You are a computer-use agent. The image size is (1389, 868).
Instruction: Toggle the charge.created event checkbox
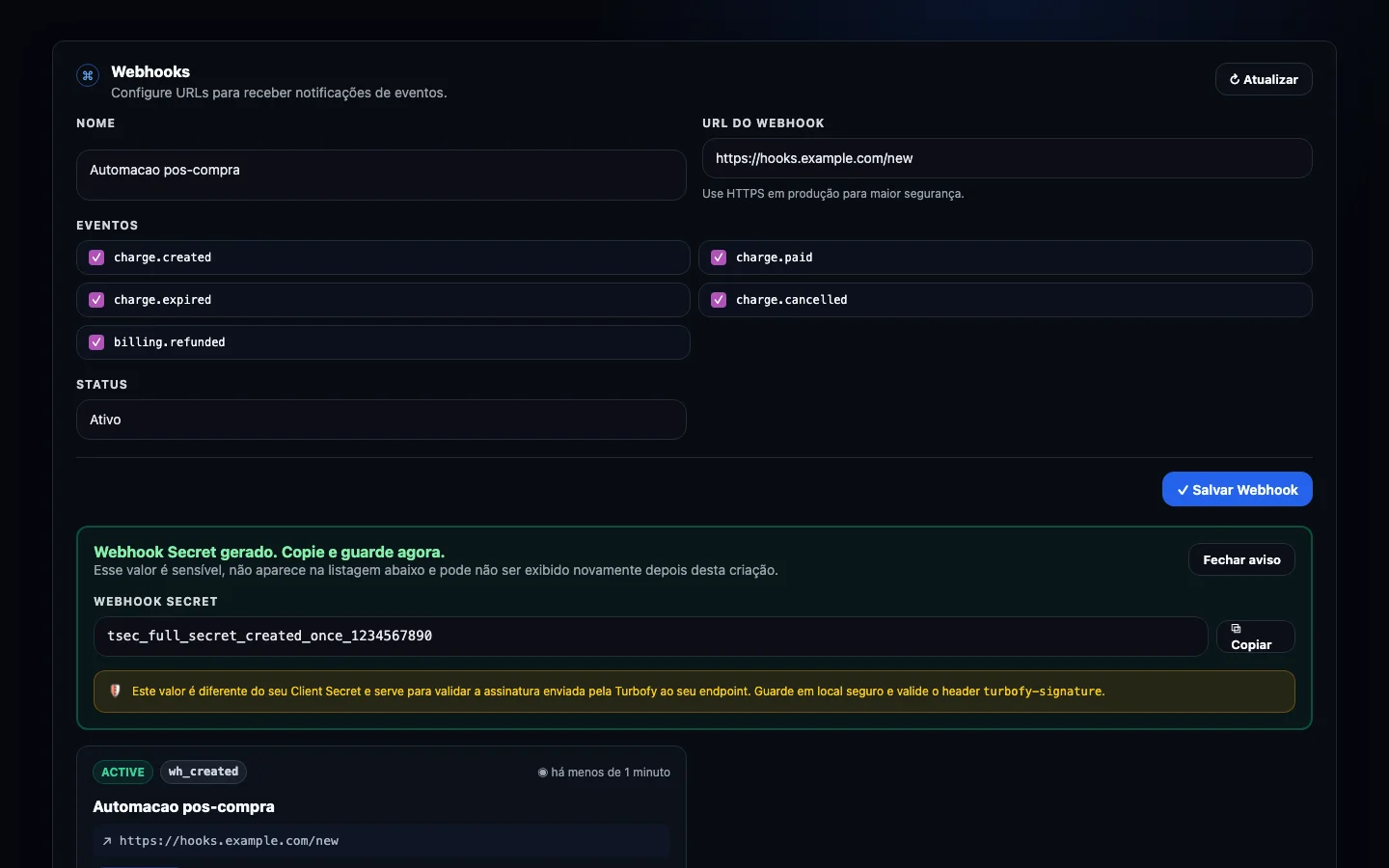96,258
